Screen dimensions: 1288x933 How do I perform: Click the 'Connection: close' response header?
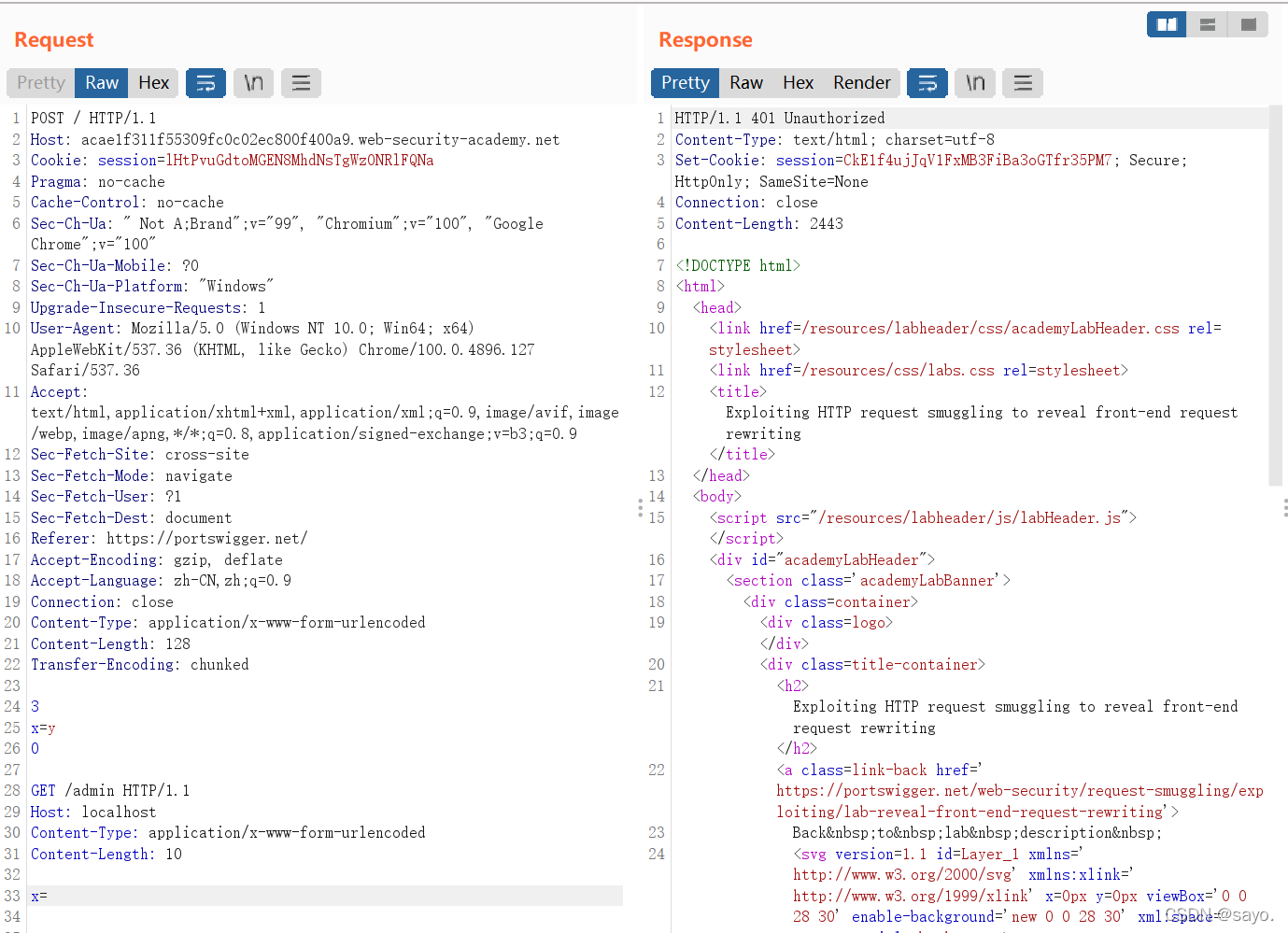click(746, 203)
